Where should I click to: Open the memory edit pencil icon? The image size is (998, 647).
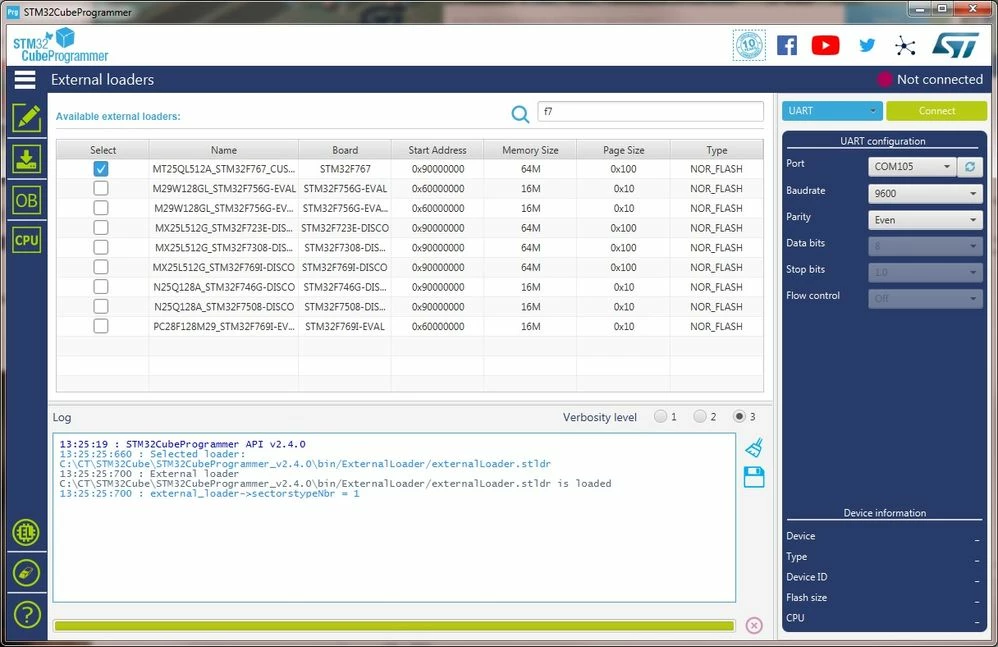click(x=26, y=118)
